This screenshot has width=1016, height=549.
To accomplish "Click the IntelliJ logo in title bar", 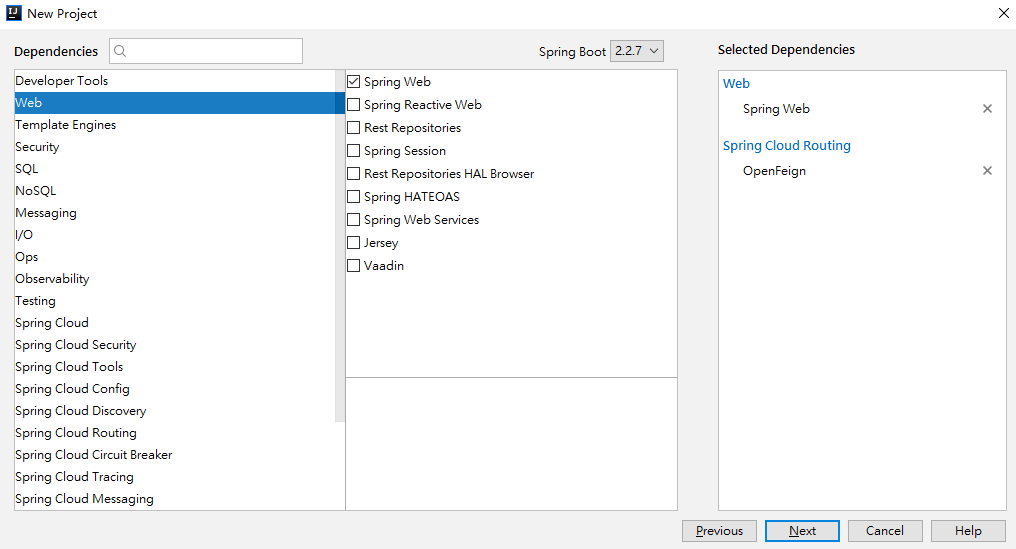I will click(14, 13).
